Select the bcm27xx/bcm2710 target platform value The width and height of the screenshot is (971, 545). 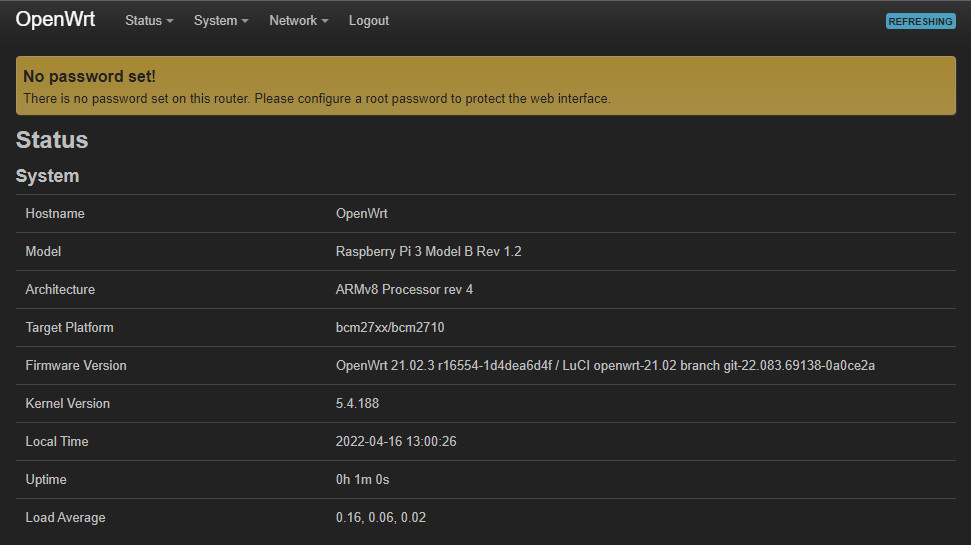coord(390,328)
